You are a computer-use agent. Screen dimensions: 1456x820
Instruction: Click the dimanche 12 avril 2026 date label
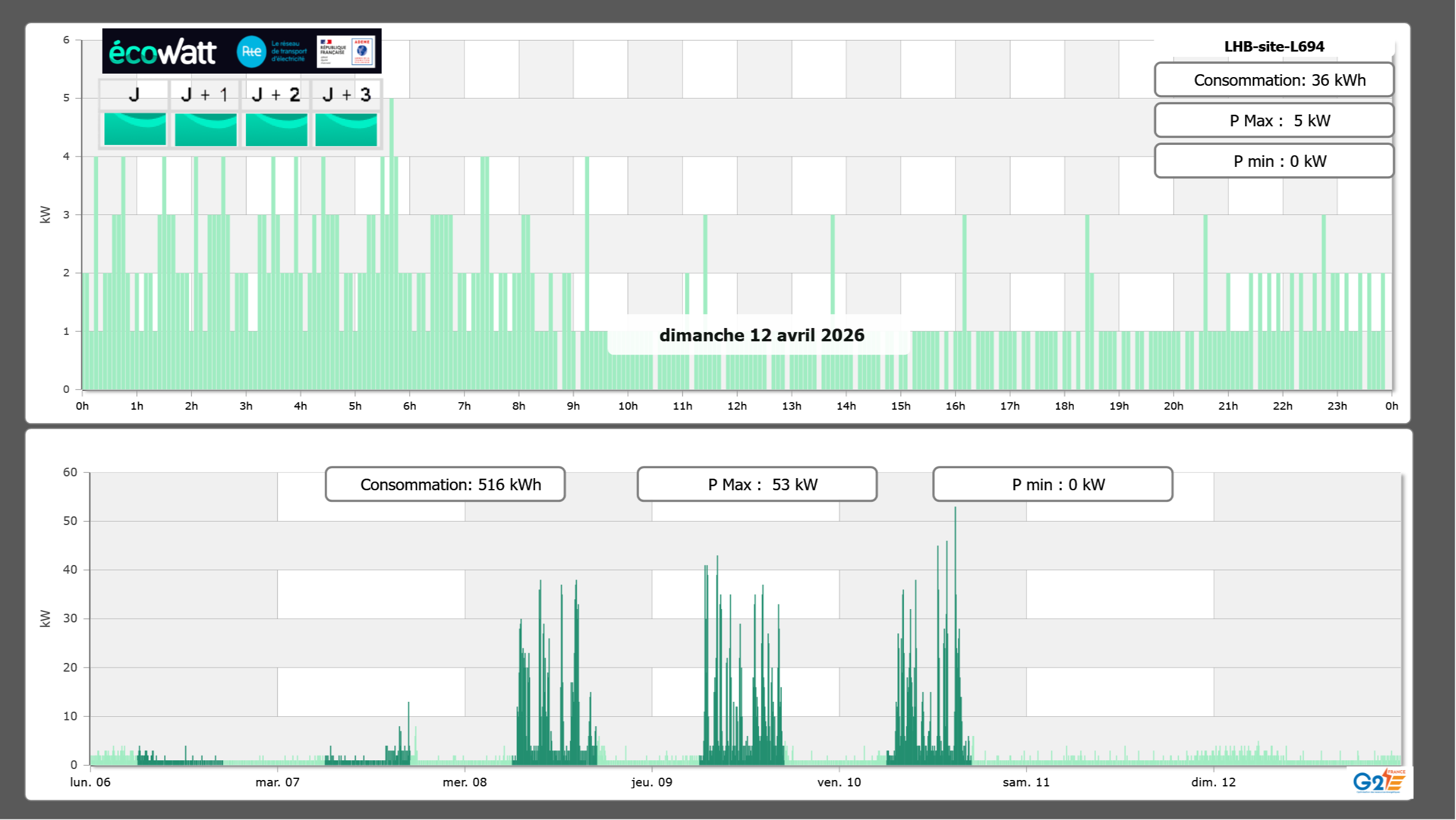[761, 335]
